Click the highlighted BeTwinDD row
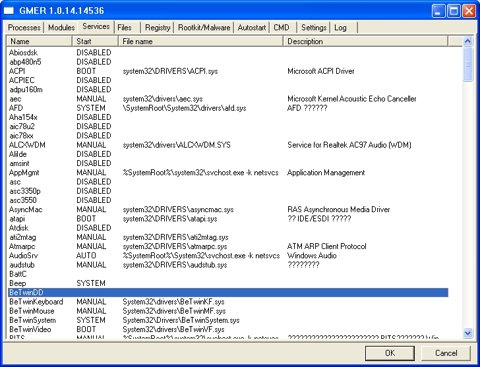 [228, 293]
